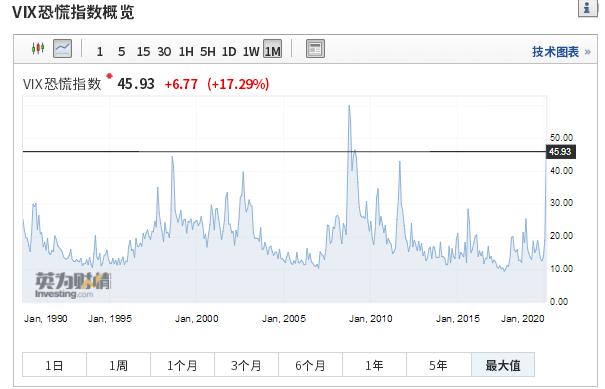
Task: Choose the 1W interval
Action: point(251,51)
